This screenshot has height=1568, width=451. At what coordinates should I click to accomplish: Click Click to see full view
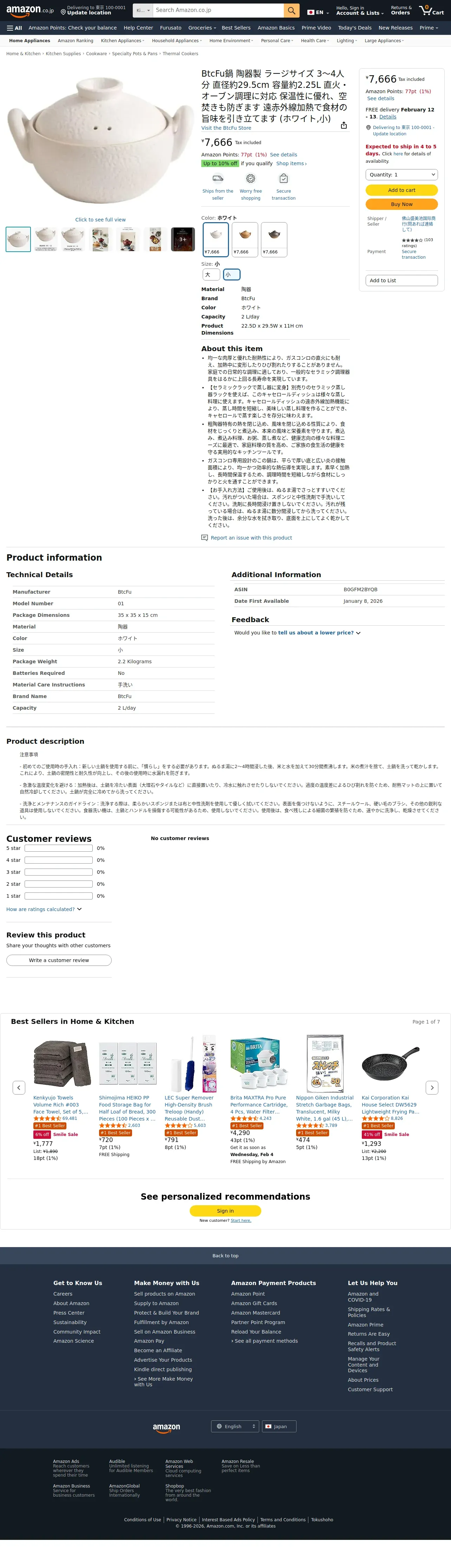click(100, 220)
